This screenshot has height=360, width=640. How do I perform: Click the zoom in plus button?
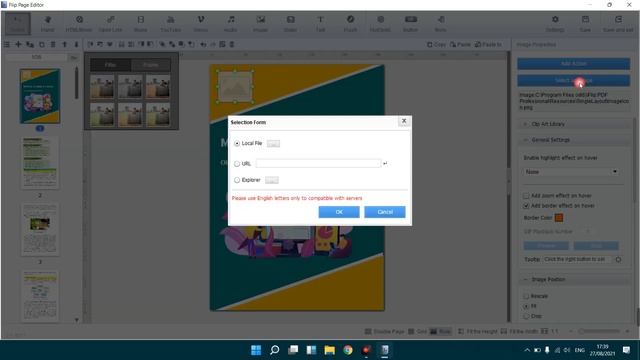627,331
